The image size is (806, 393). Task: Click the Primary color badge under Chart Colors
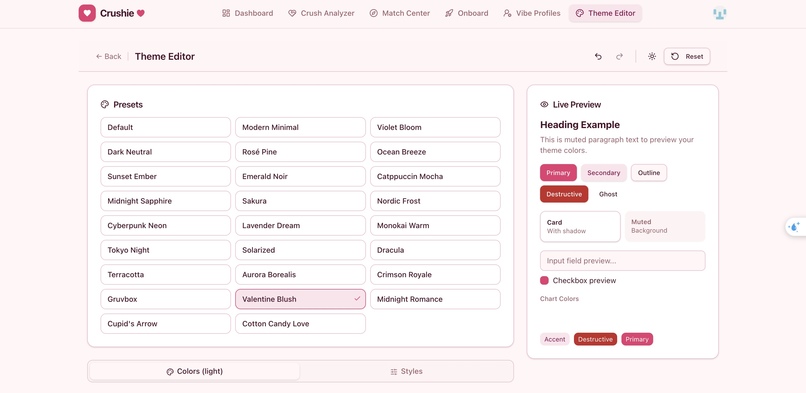click(637, 339)
